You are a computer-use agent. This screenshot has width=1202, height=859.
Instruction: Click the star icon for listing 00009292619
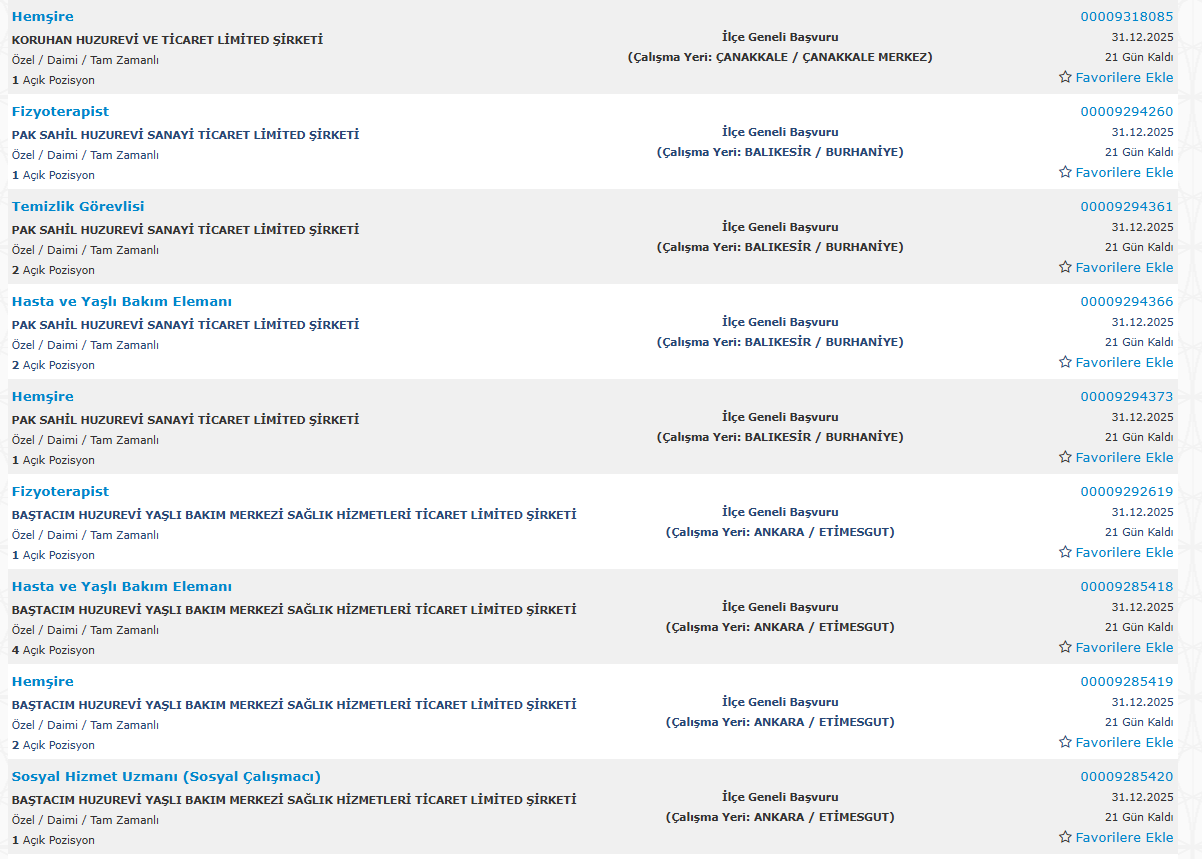tap(1065, 552)
